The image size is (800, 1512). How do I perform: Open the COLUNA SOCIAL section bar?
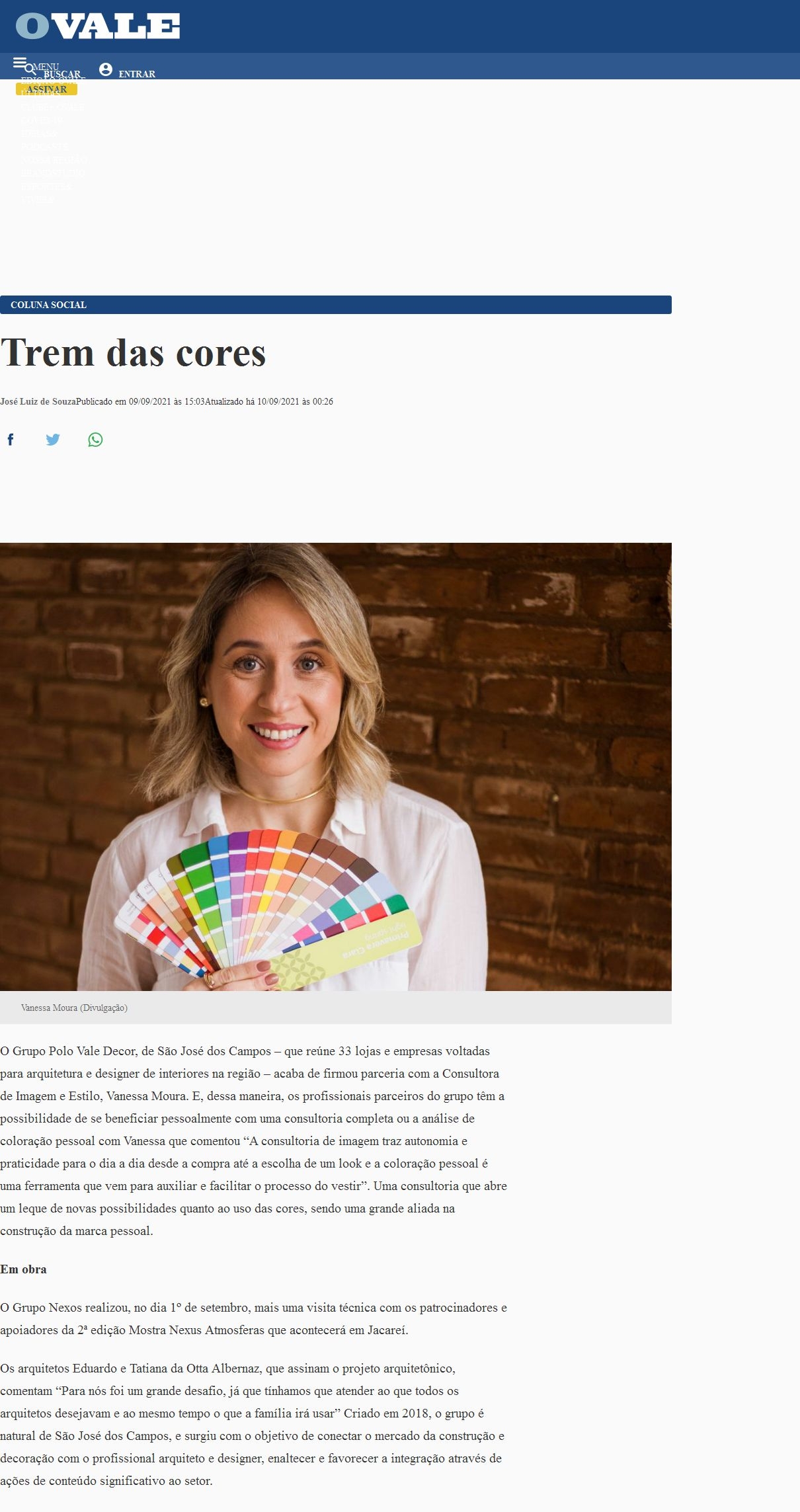click(x=336, y=305)
